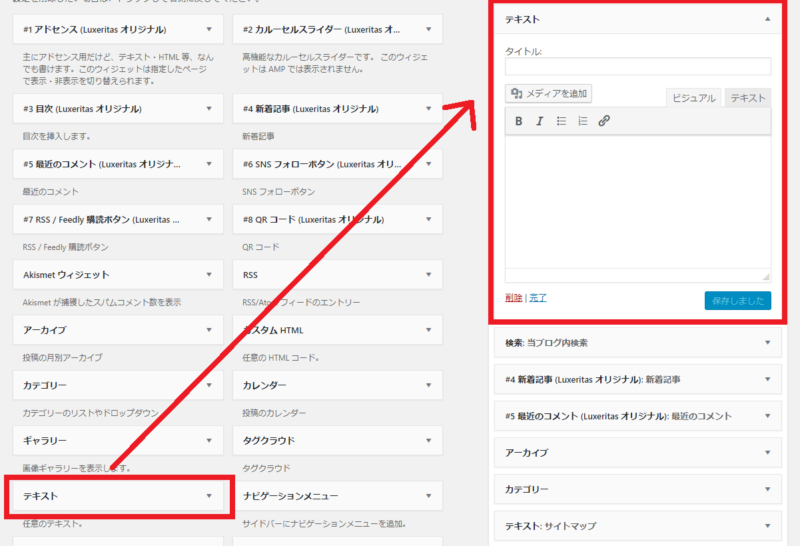Viewport: 800px width, 546px height.
Task: Expand the 検索: 当ブログ内検索 widget
Action: click(x=767, y=343)
